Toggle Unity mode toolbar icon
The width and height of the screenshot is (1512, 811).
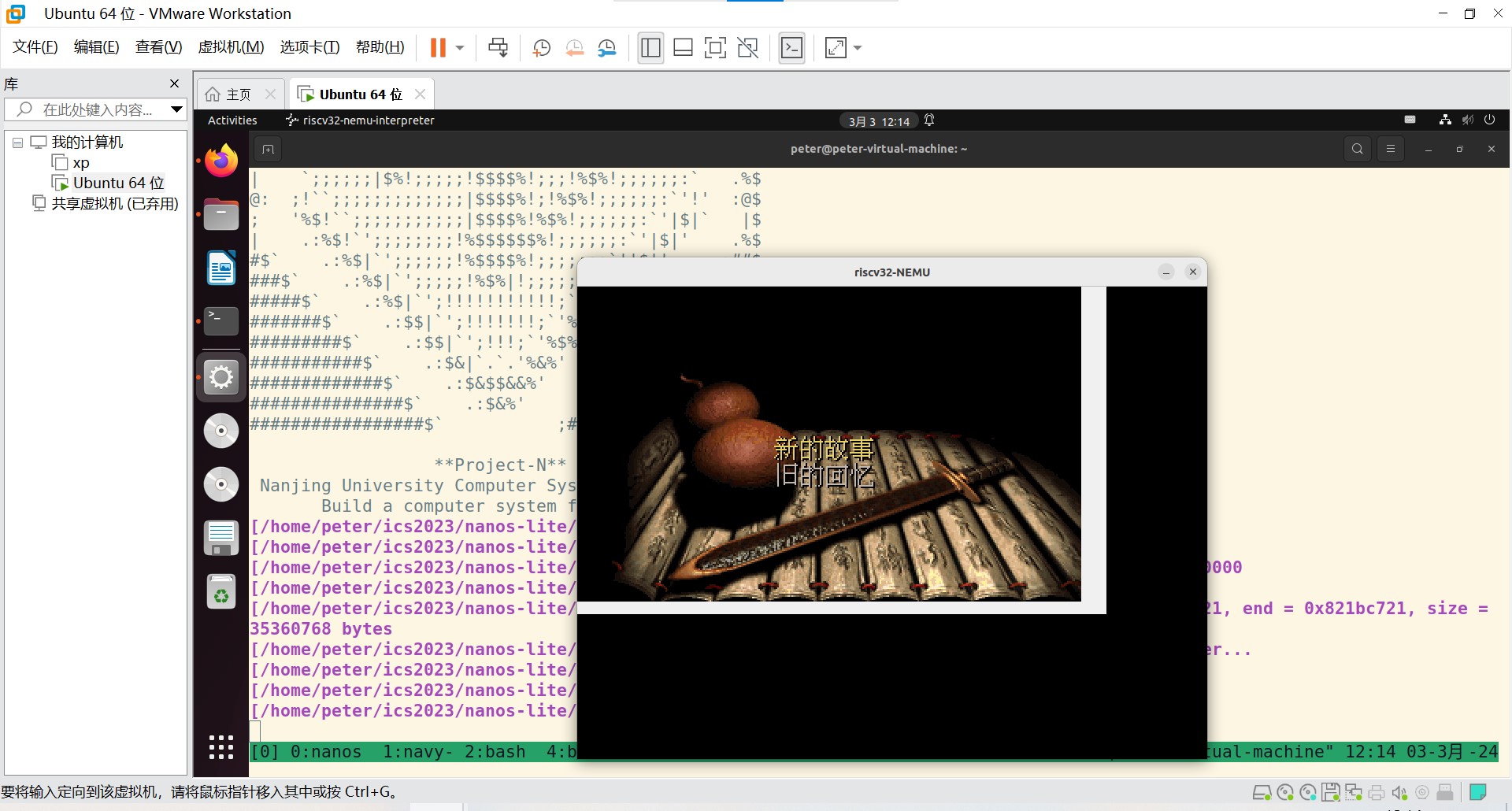[x=747, y=48]
